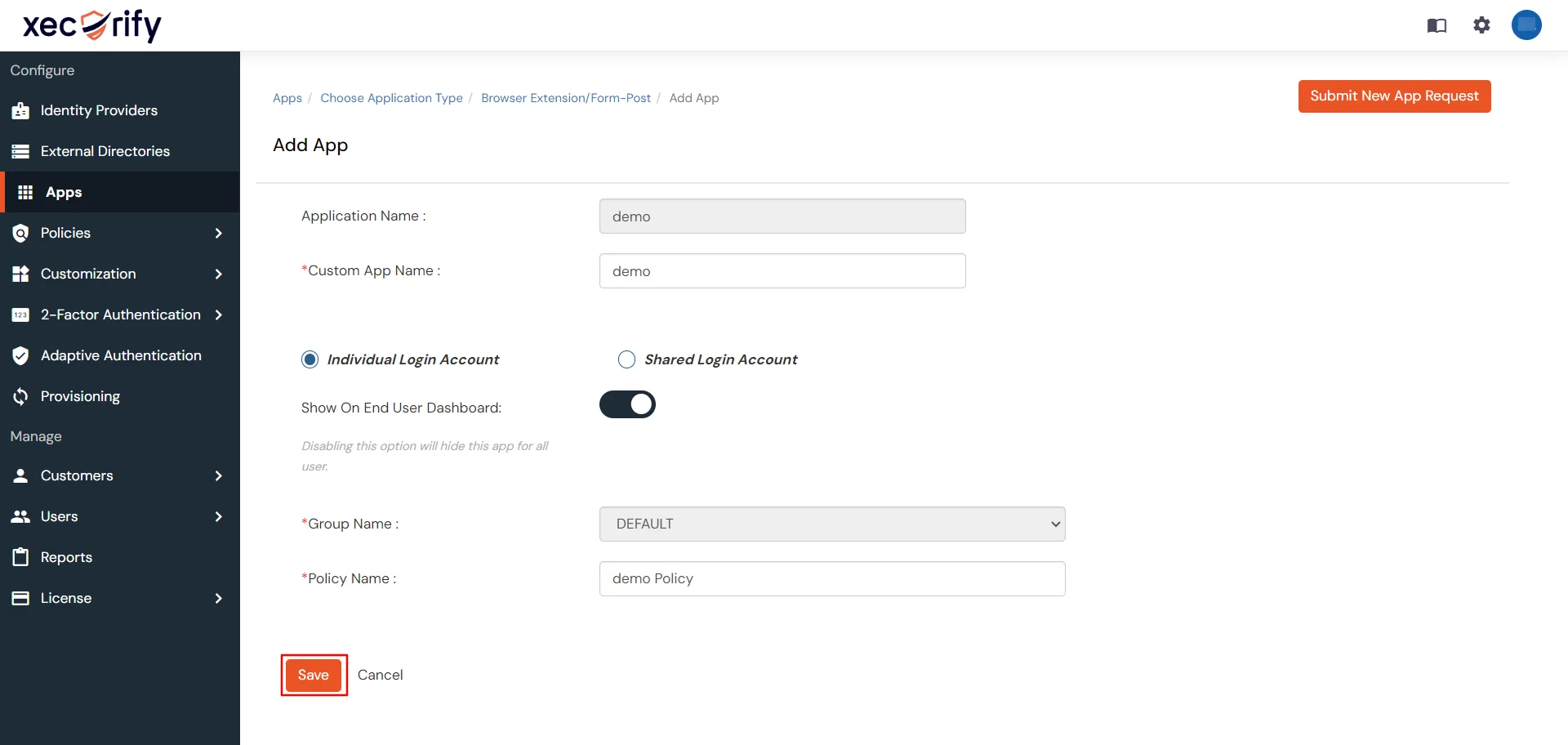
Task: Click the Provisioning sync icon
Action: (20, 396)
